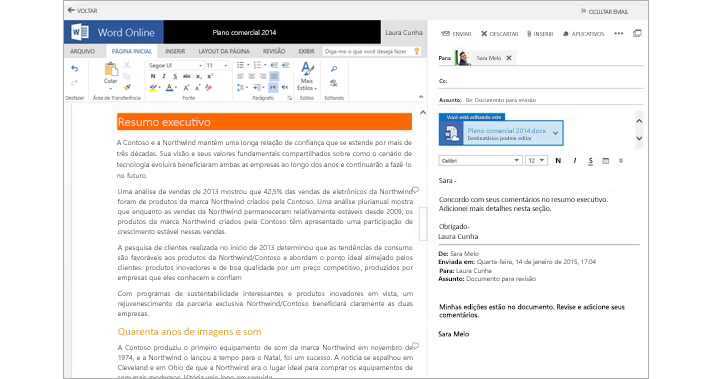Viewport: 713px width, 379px height.
Task: Open Parágrafo dialog launcher
Action: coord(290,98)
